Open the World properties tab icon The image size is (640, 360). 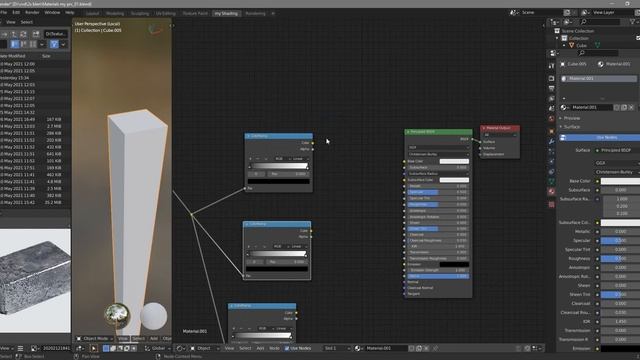click(551, 119)
